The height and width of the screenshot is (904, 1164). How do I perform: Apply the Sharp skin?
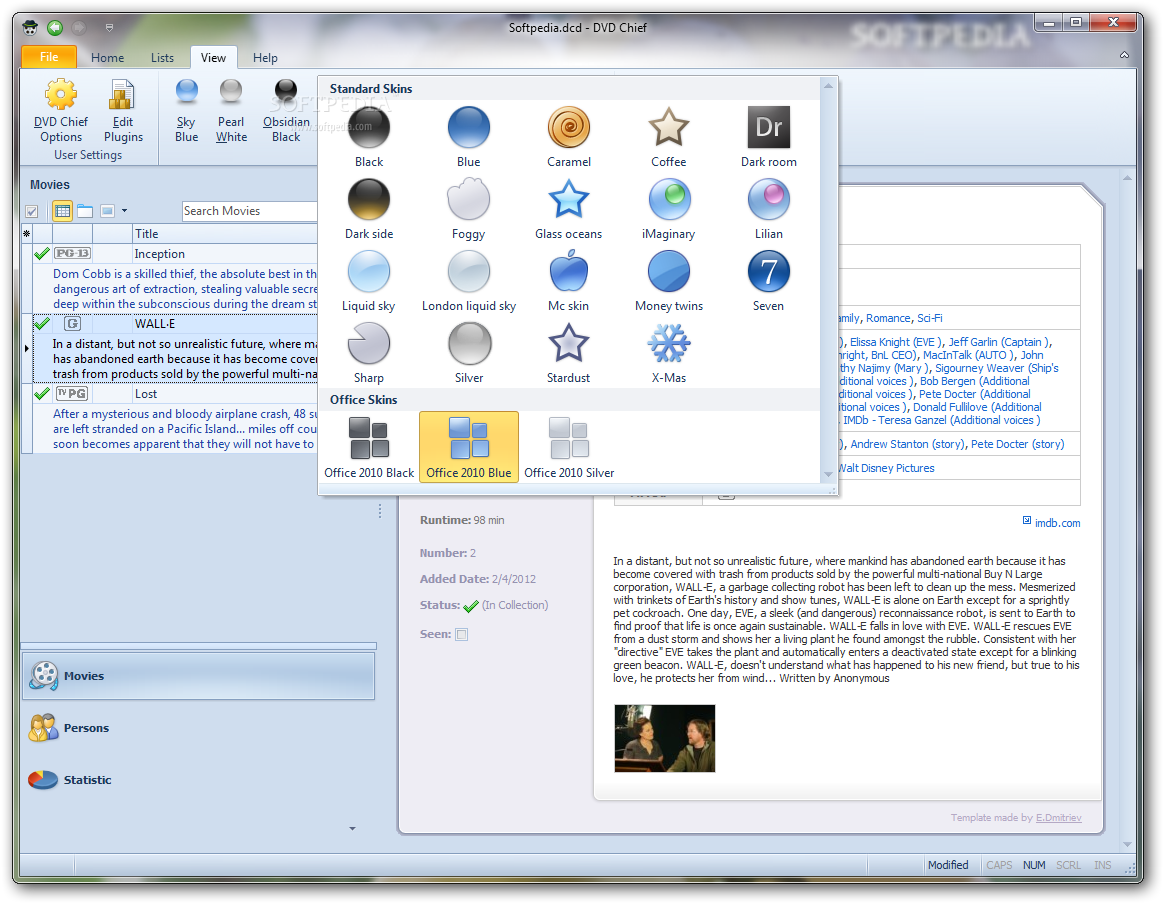click(369, 354)
